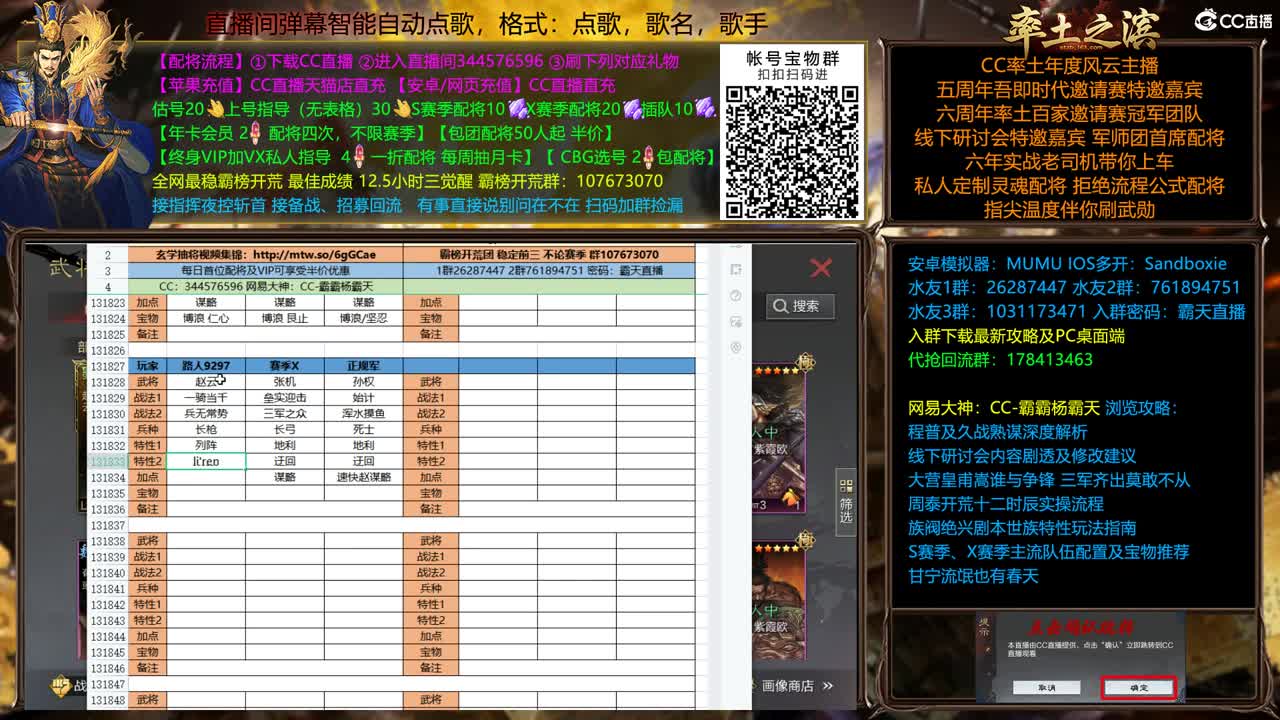
Task: Click the question-mark icon in the spreadsheet side strip
Action: pyautogui.click(x=736, y=295)
